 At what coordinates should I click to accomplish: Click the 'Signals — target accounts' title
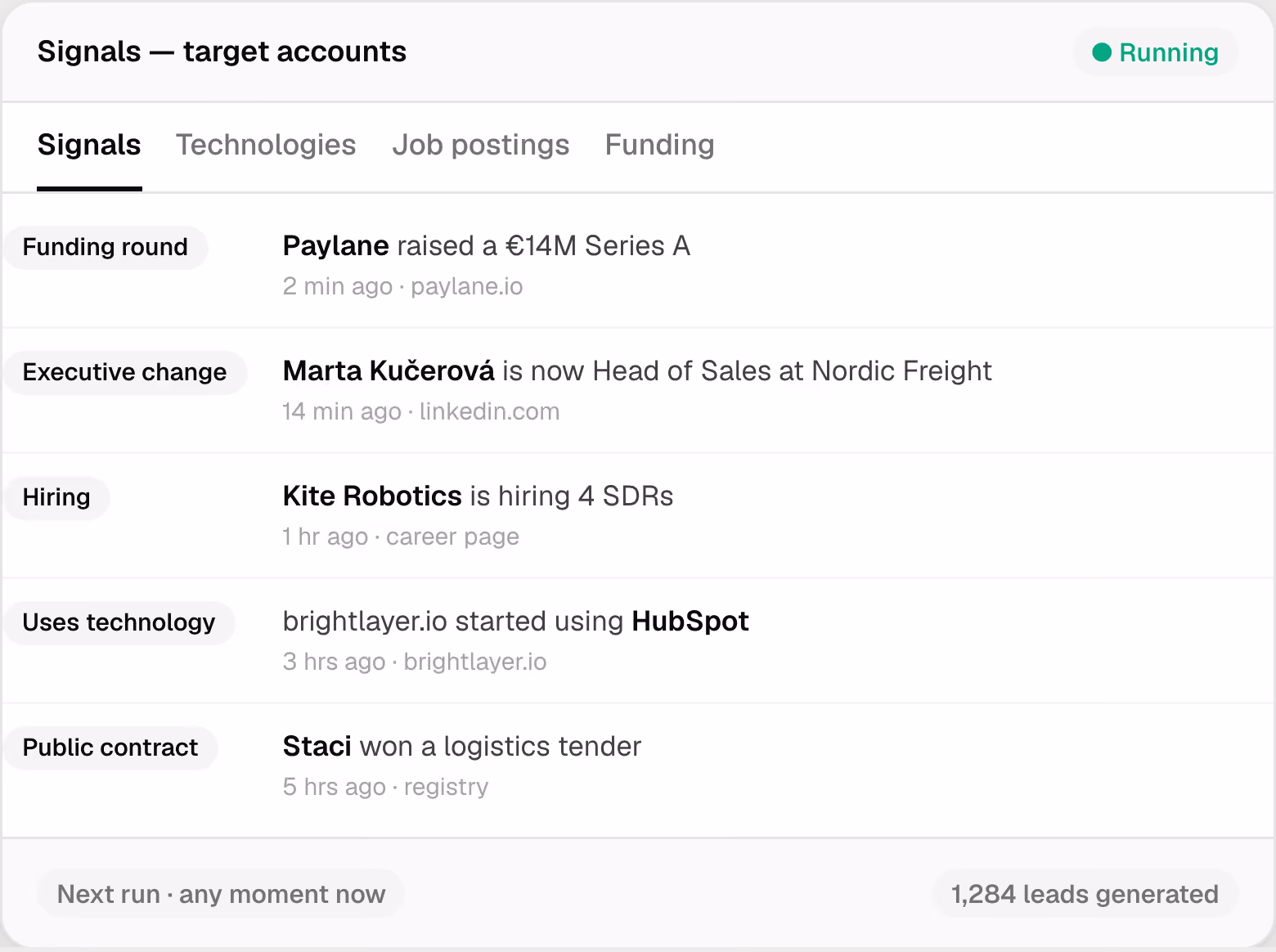tap(222, 52)
